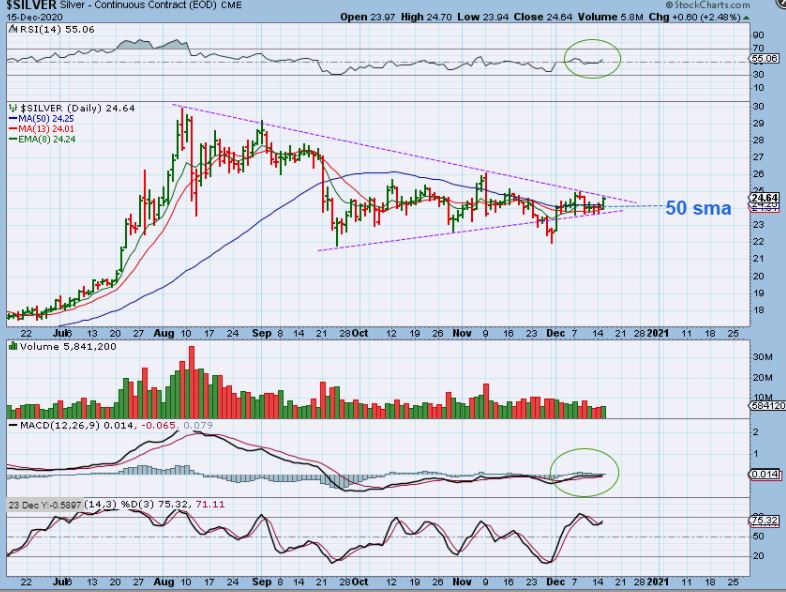This screenshot has height=592, width=786.
Task: Click the 0.014 value tag on MACD axis
Action: (x=765, y=474)
